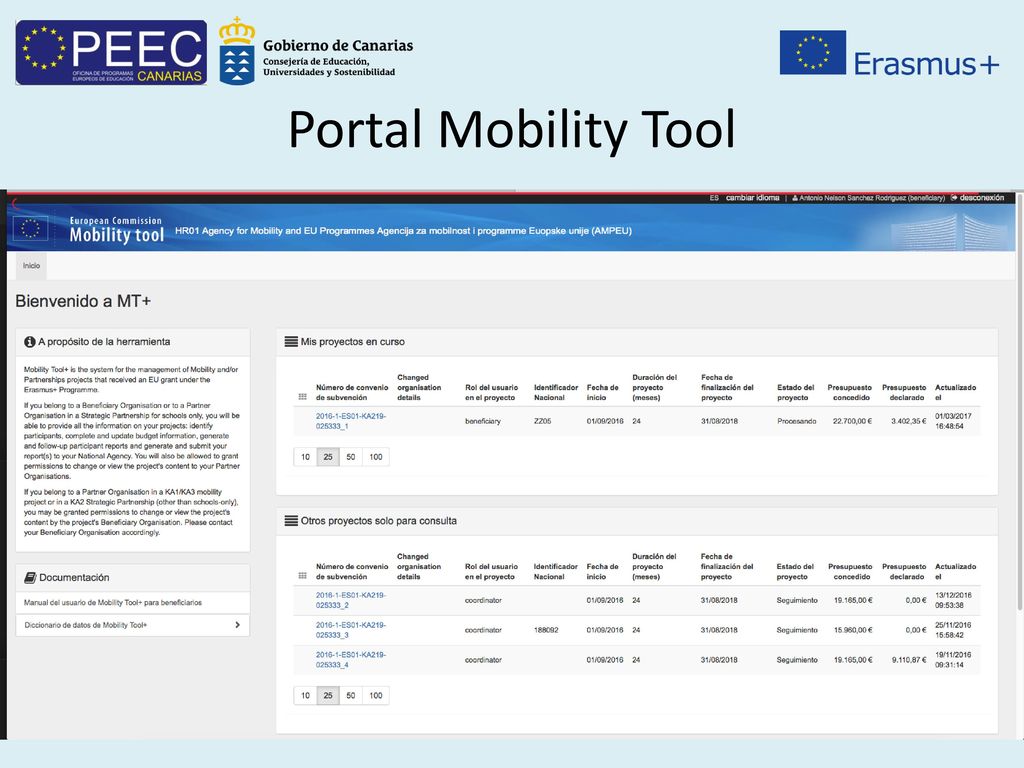The width and height of the screenshot is (1024, 768).
Task: Show 10 rows in Otros proyectos table
Action: [x=305, y=696]
